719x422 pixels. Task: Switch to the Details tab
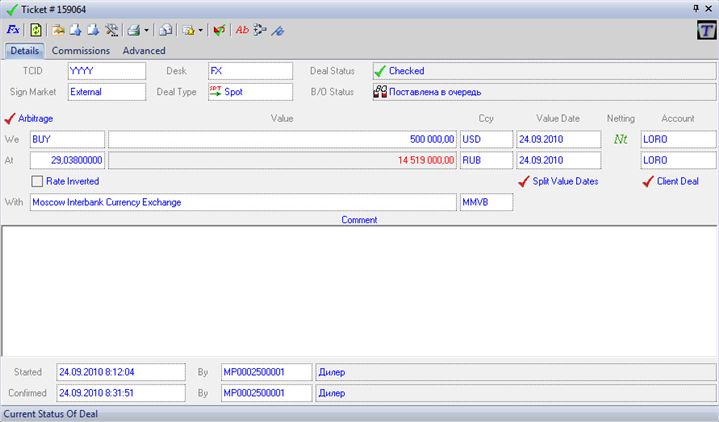click(25, 50)
